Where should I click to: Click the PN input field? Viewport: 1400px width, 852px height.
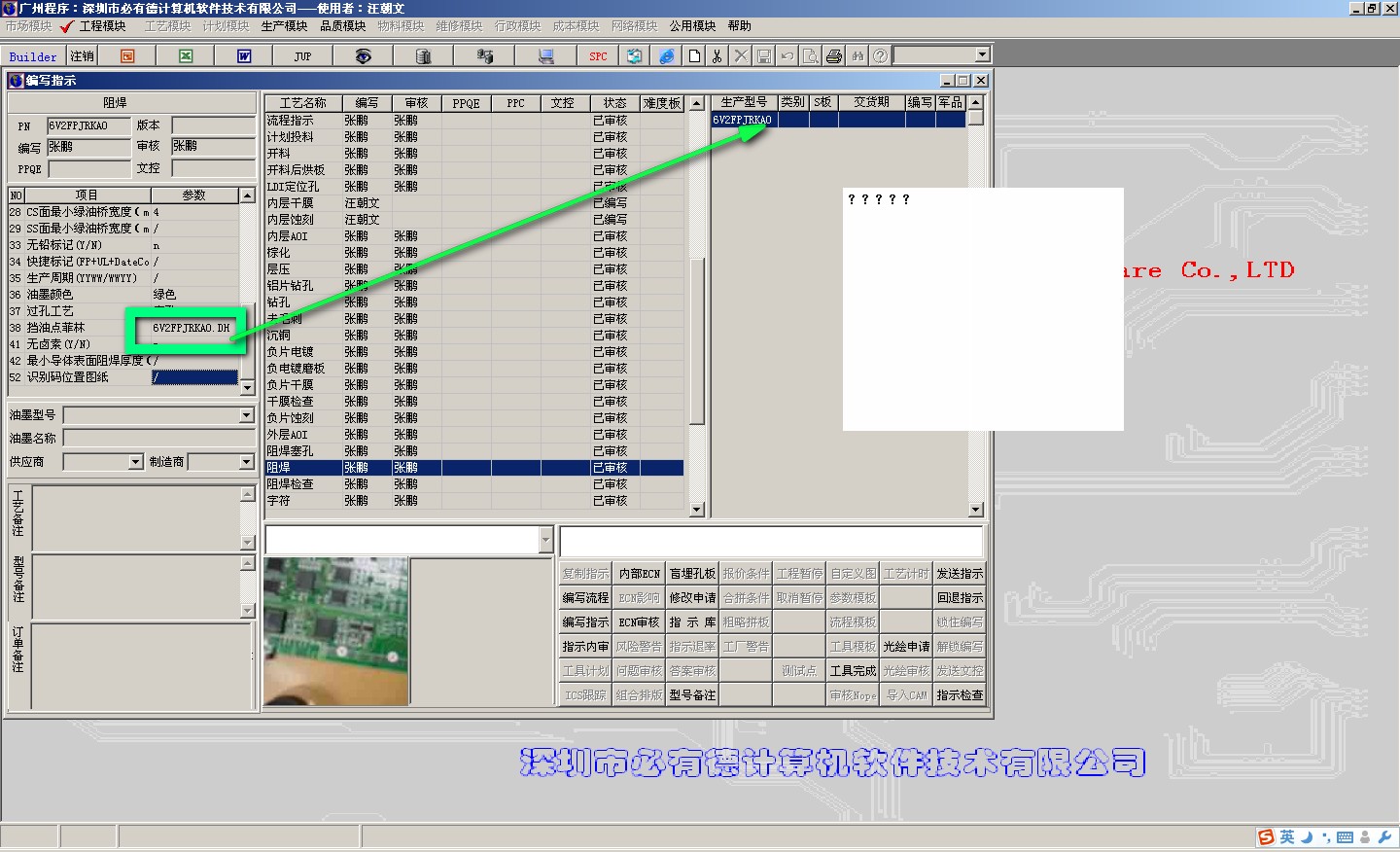(x=88, y=125)
